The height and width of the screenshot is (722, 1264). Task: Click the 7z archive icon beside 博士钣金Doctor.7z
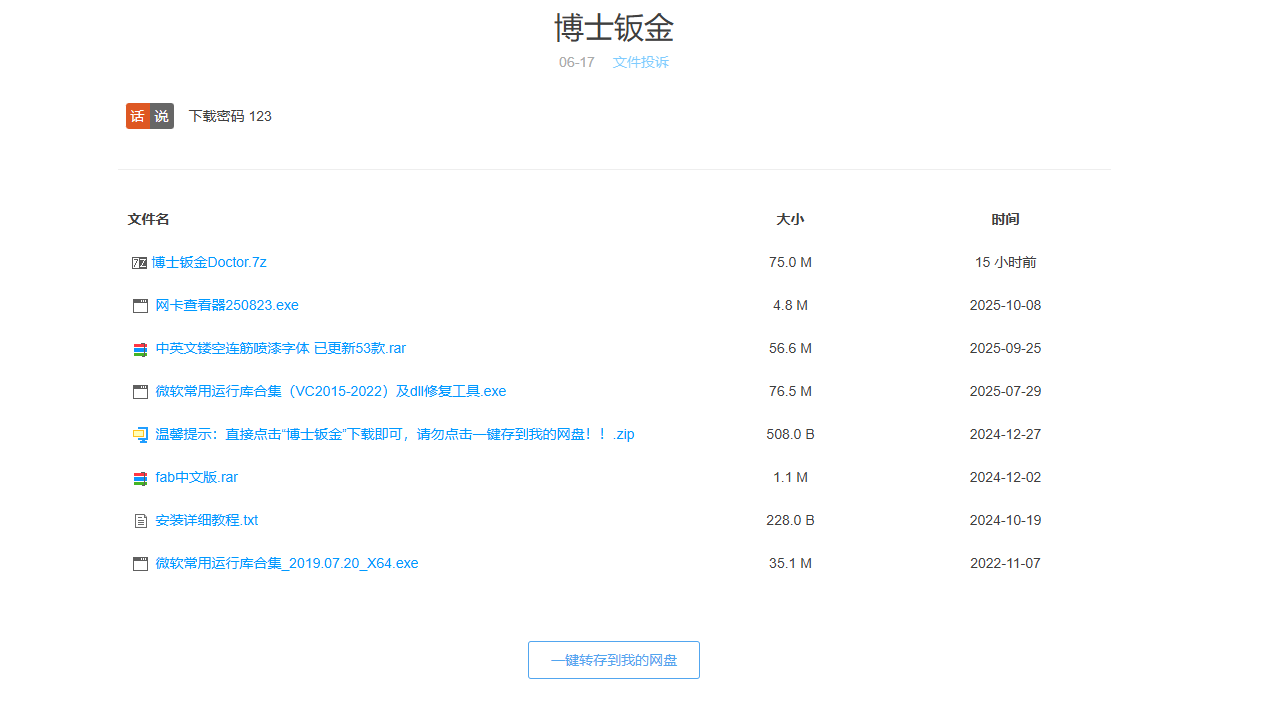click(x=140, y=262)
